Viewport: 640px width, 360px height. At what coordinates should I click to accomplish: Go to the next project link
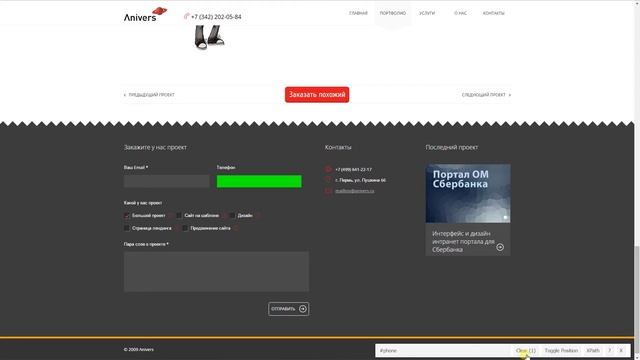(486, 95)
